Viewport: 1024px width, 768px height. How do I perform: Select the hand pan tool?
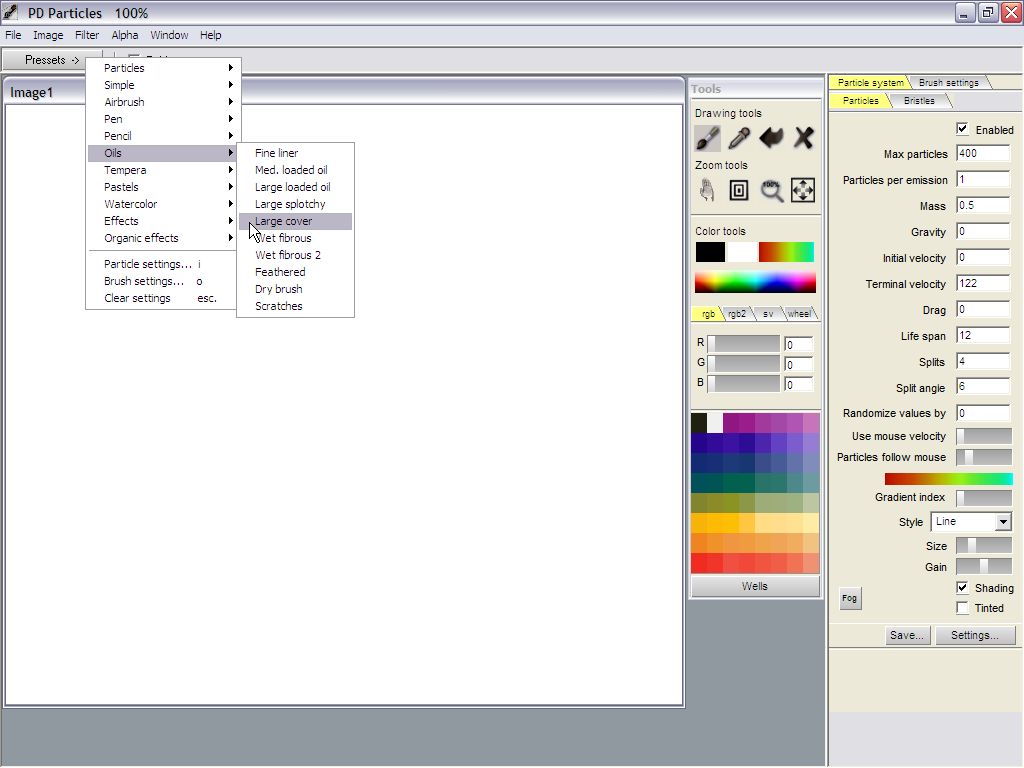pyautogui.click(x=708, y=190)
